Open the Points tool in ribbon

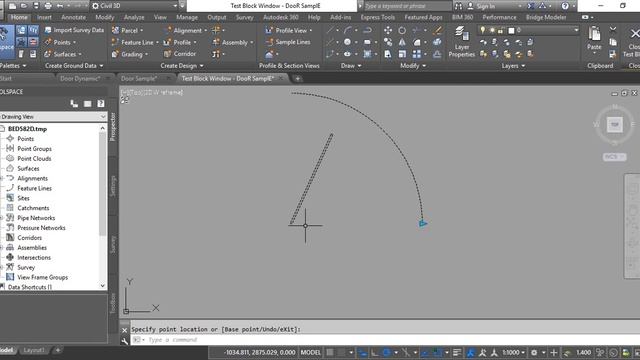60,42
